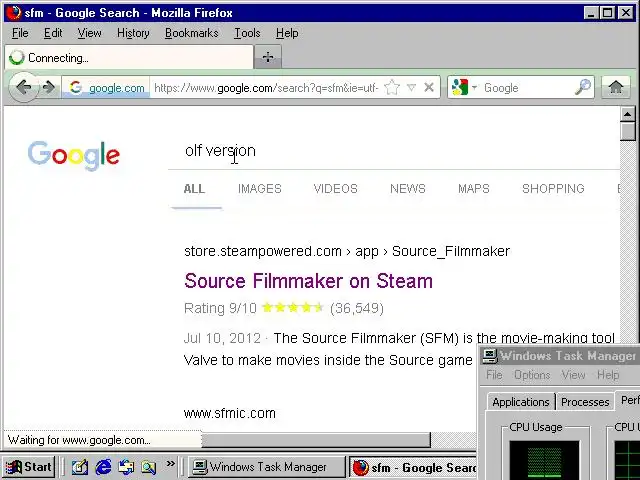Switch to the VIDEOS search tab

coord(336,189)
